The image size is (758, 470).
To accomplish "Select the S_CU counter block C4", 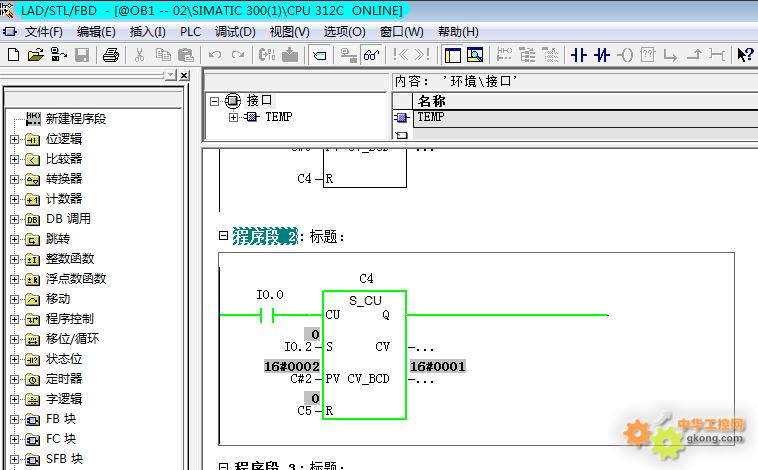I will click(x=365, y=355).
